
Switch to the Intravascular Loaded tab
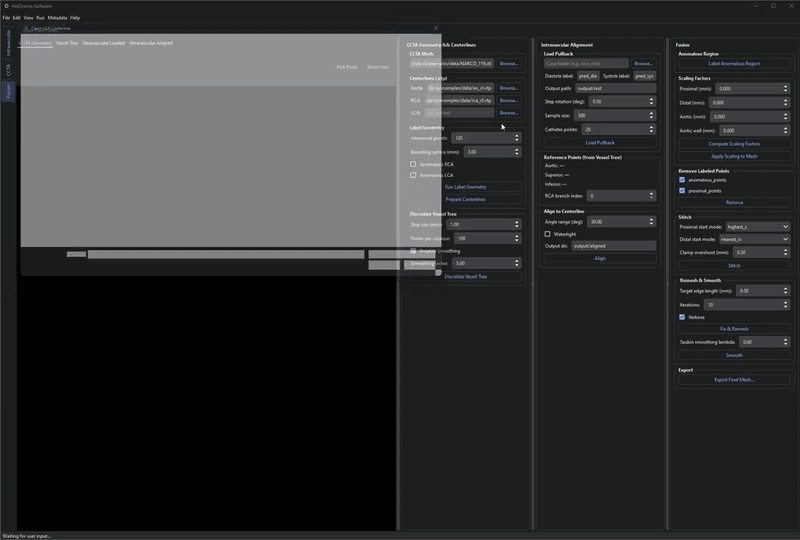point(104,43)
